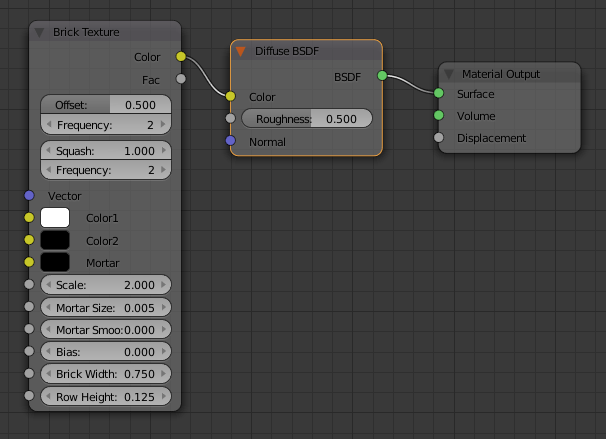This screenshot has width=606, height=439.
Task: Increase the Bias value
Action: click(x=163, y=351)
